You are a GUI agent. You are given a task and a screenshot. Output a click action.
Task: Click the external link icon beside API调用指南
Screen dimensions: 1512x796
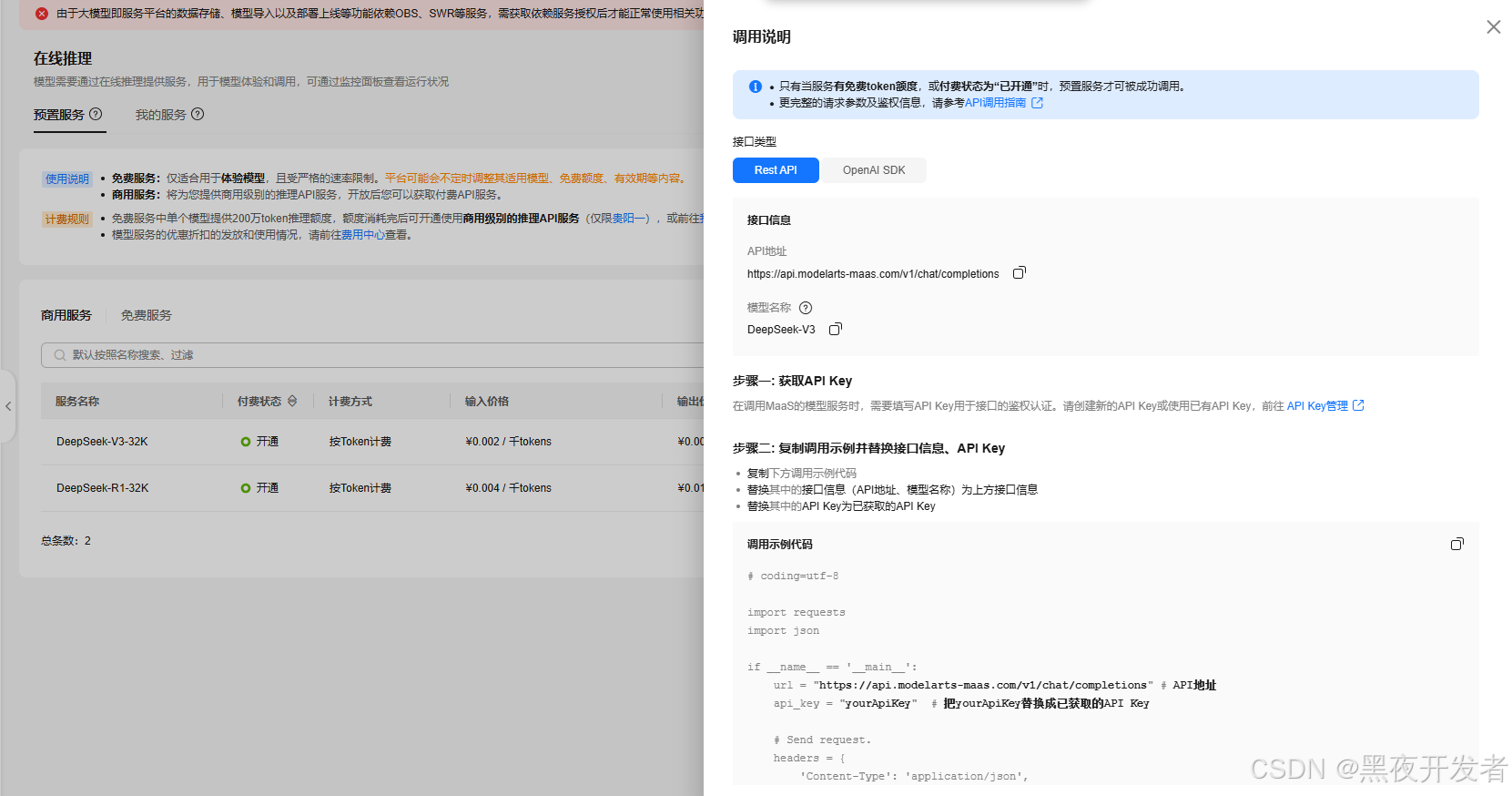tap(1037, 103)
